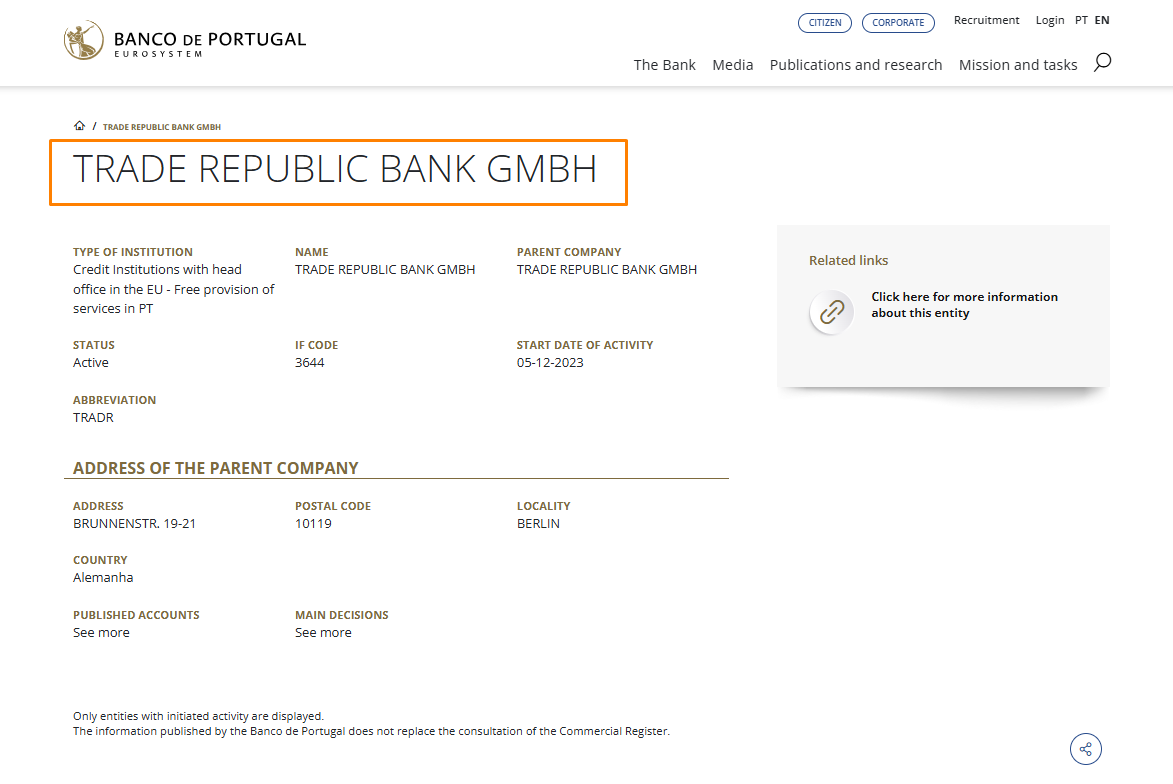Click the 'Only entities with initiated activity' note
1173x784 pixels.
pyautogui.click(x=198, y=716)
